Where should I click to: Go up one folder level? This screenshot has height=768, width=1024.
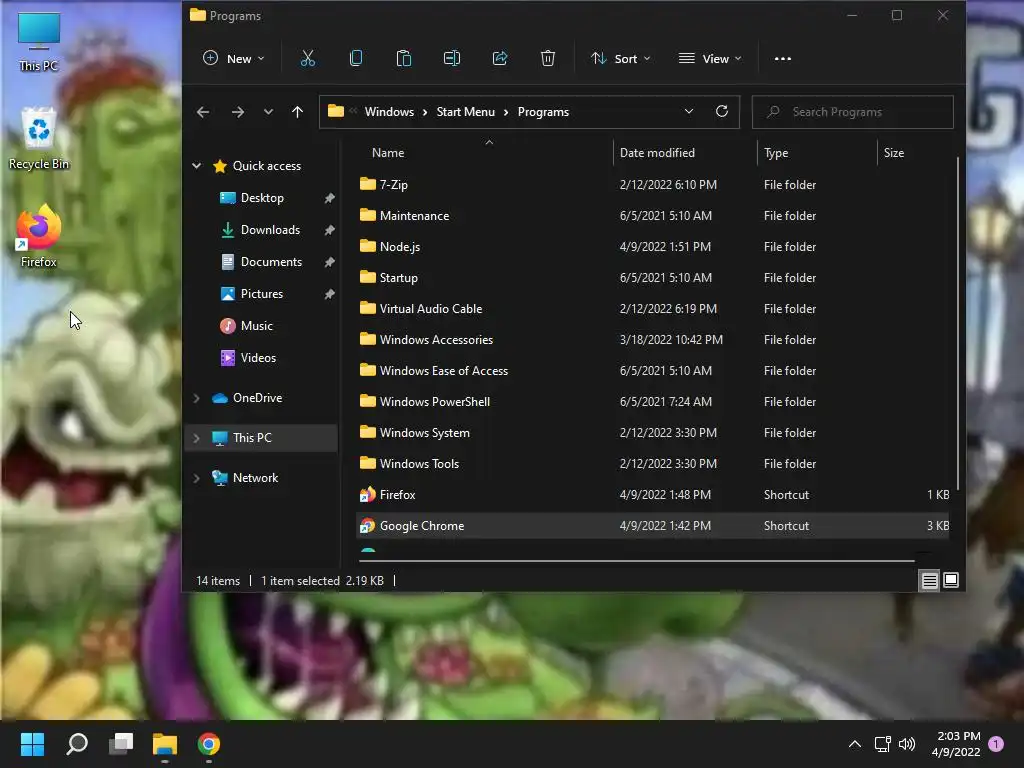coord(297,112)
